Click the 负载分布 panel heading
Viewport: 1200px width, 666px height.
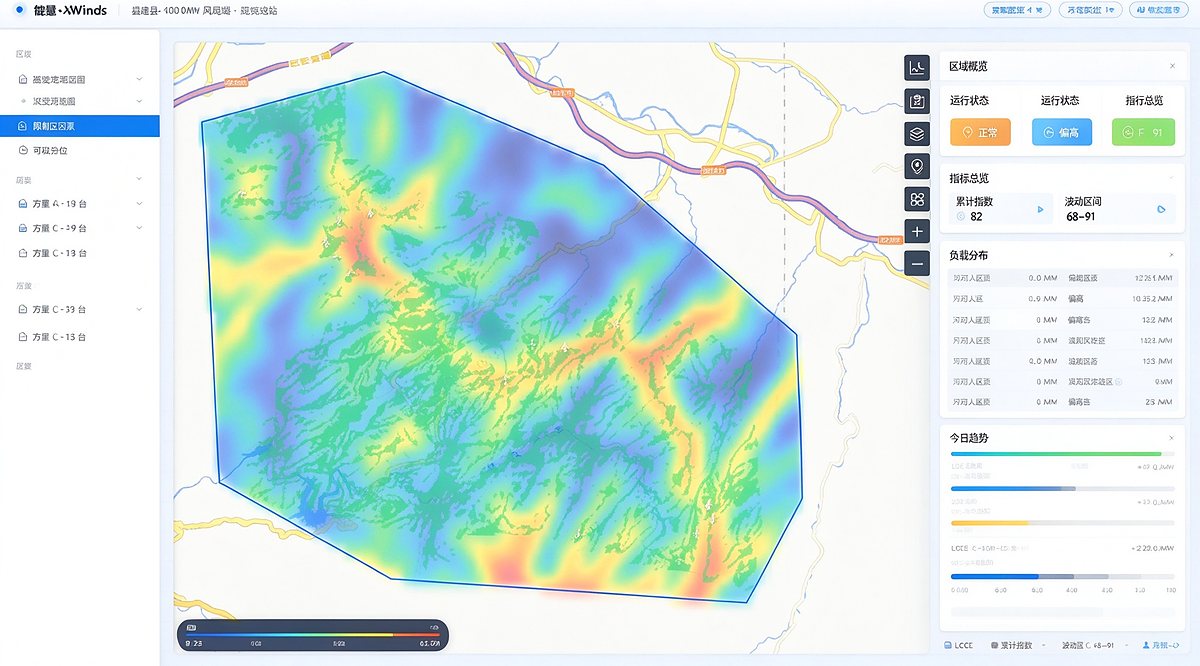[x=969, y=256]
